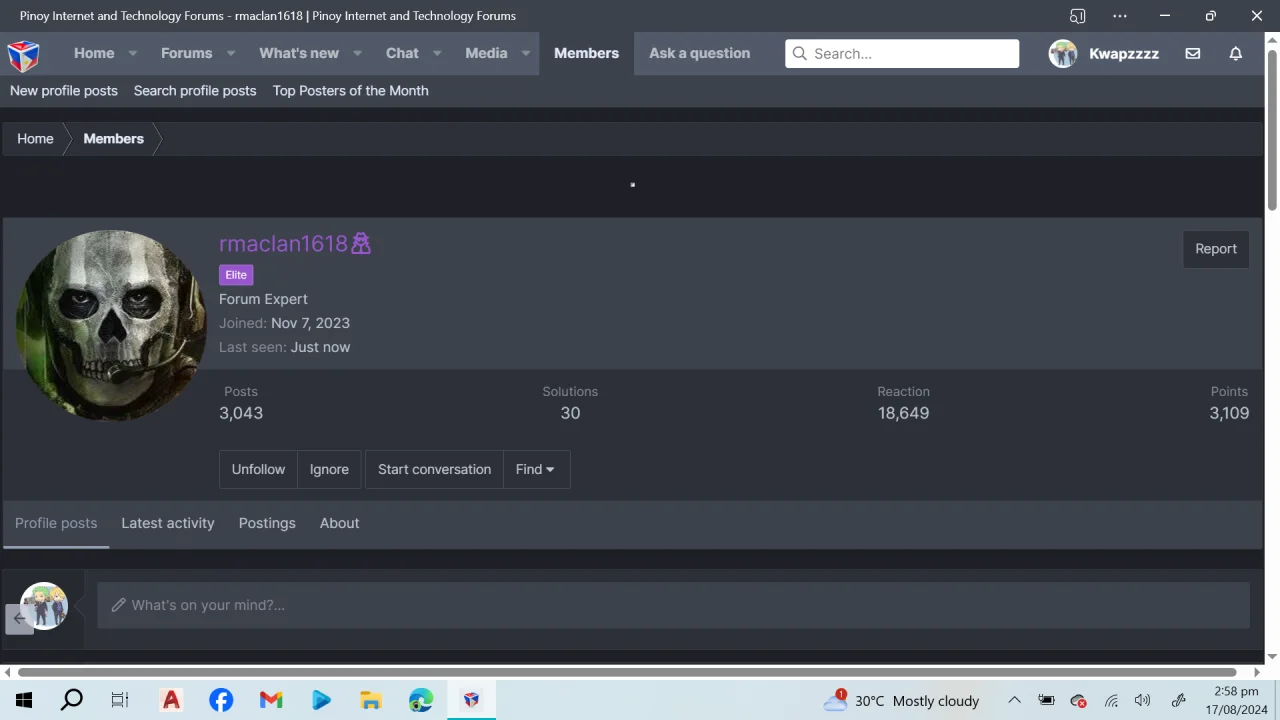Viewport: 1280px width, 720px height.
Task: Open Gmail from the taskbar
Action: tap(271, 701)
